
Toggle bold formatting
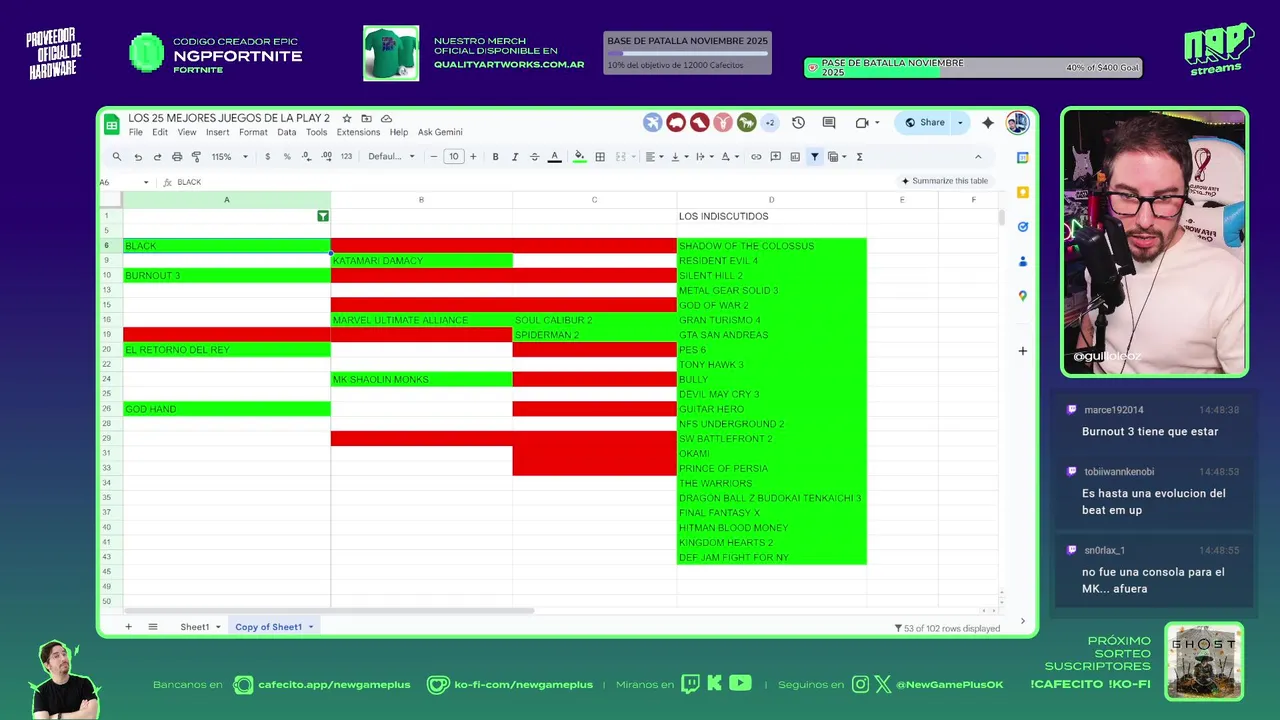point(495,157)
